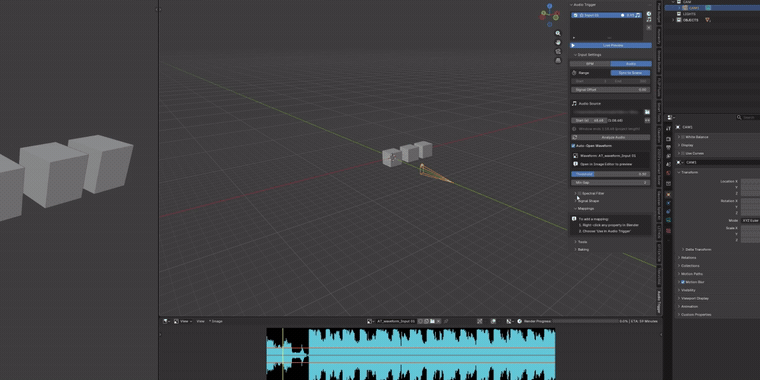This screenshot has height=380, width=760.
Task: Click the top round icon beside the input list
Action: tap(649, 14)
